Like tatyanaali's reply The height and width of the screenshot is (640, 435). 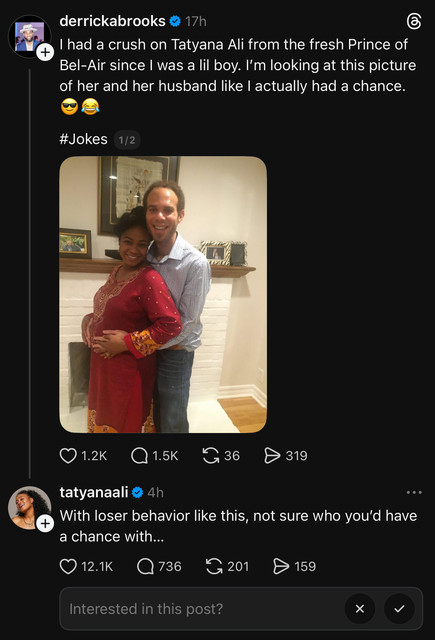pyautogui.click(x=68, y=566)
